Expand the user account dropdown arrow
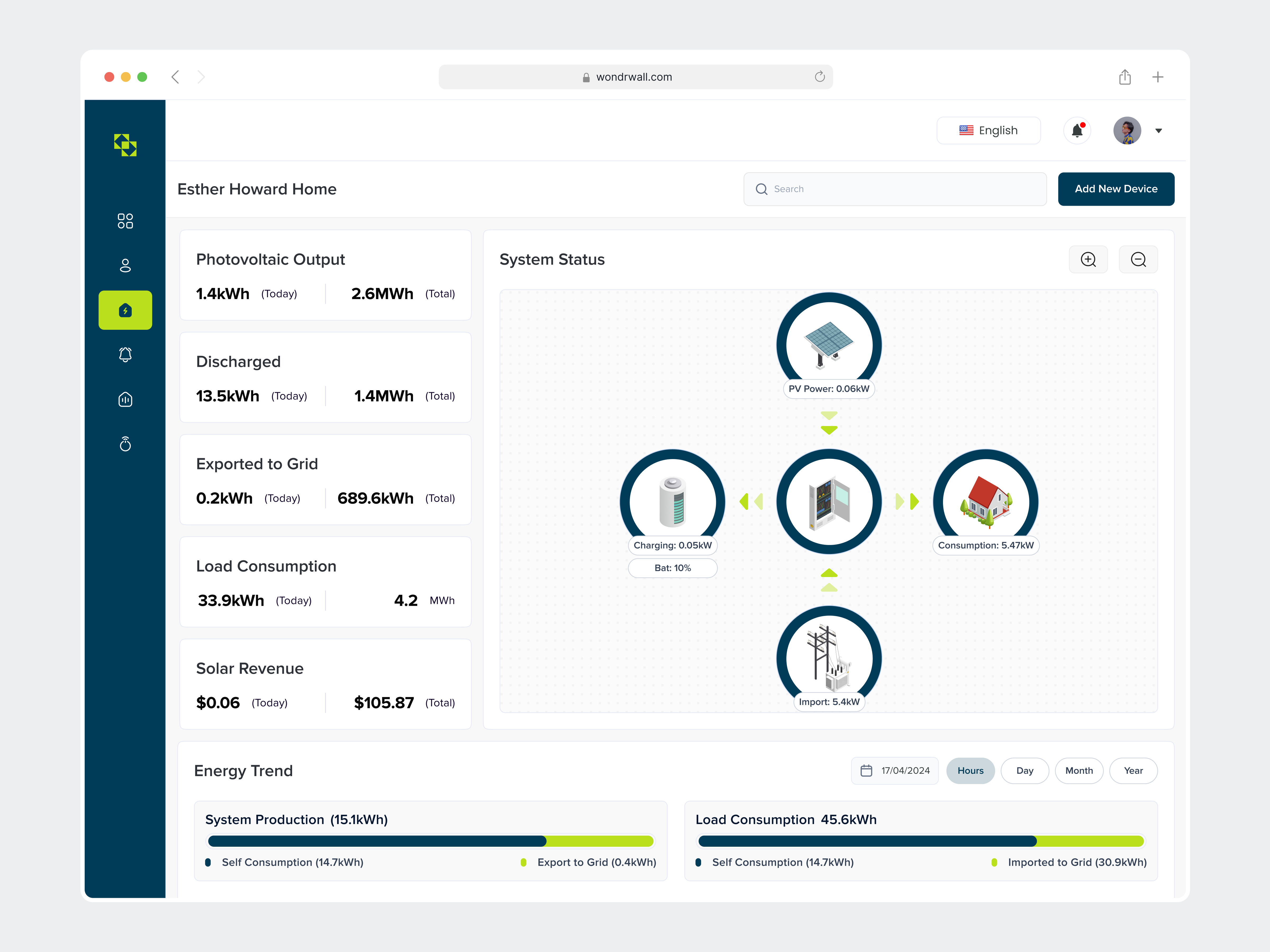Image resolution: width=1270 pixels, height=952 pixels. point(1159,131)
